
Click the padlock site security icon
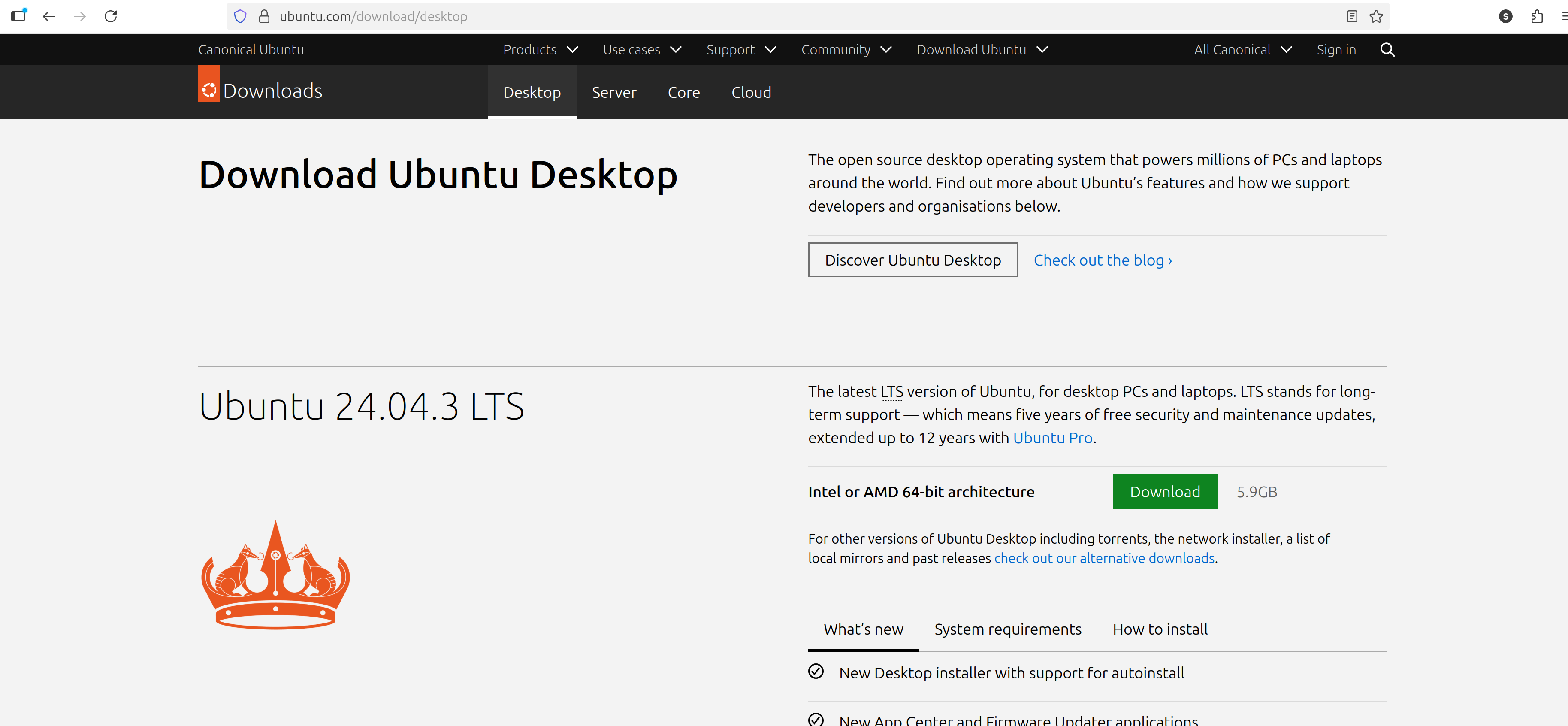coord(264,16)
